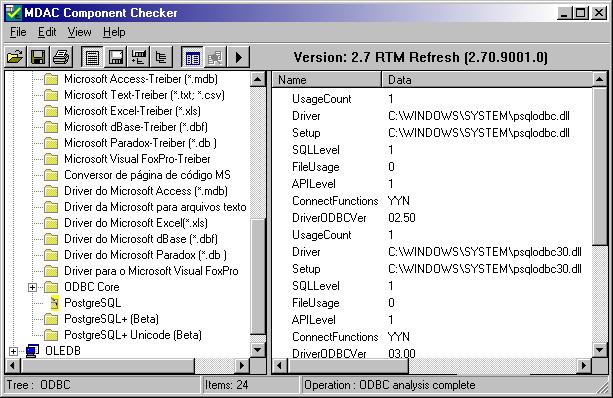Click the psqlodbc30.dll Setup data value
This screenshot has width=613, height=398.
click(485, 269)
